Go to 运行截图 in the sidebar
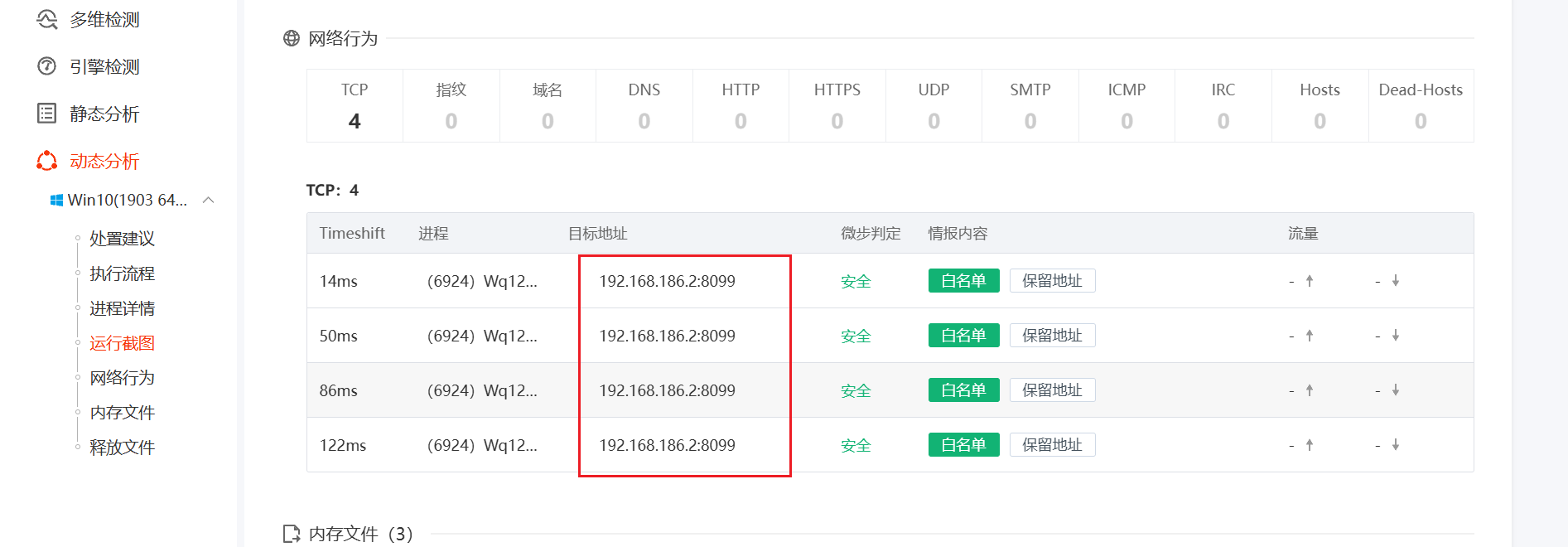 coord(122,343)
